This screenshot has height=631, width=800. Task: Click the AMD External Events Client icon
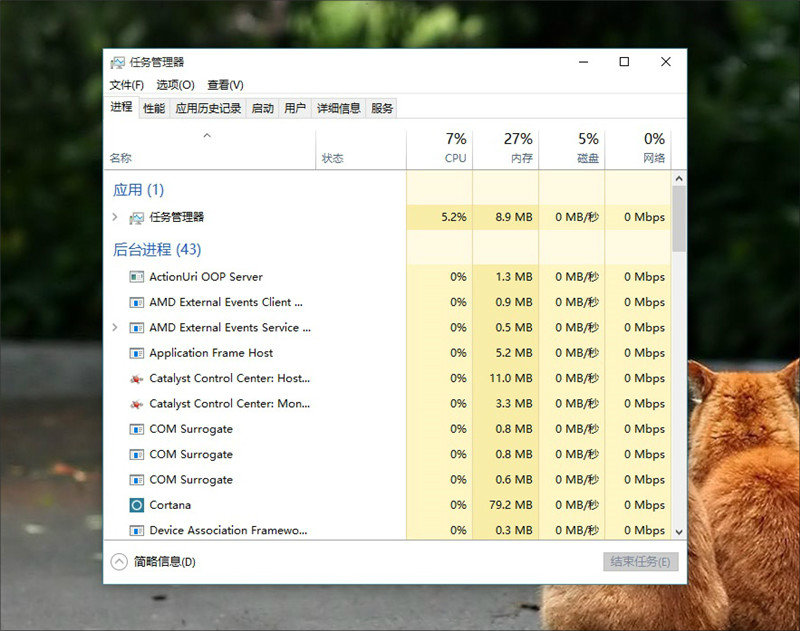(136, 302)
